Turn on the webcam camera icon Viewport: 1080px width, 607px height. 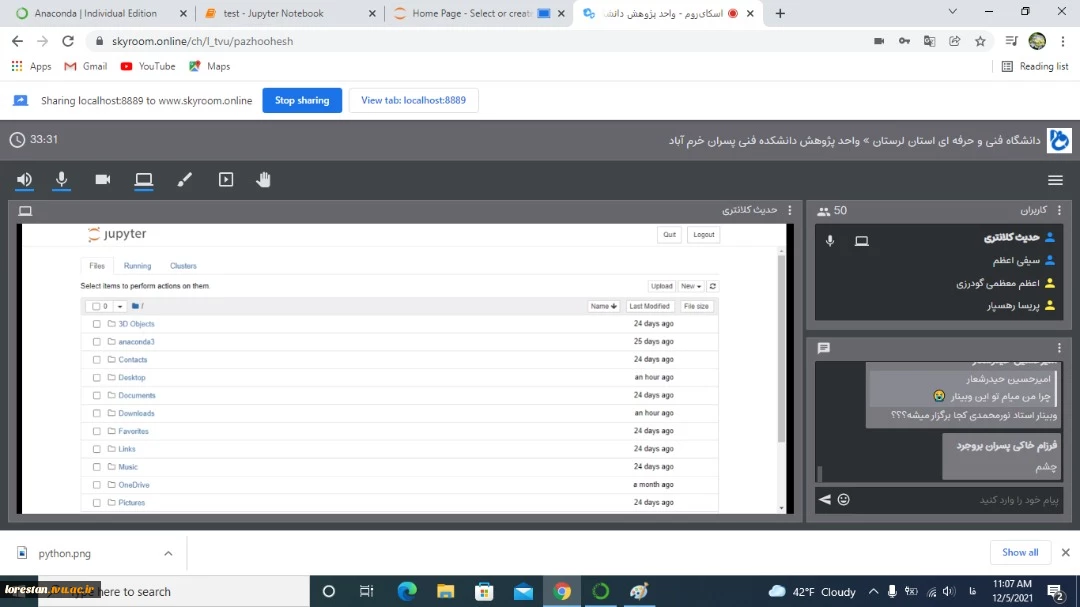[103, 180]
